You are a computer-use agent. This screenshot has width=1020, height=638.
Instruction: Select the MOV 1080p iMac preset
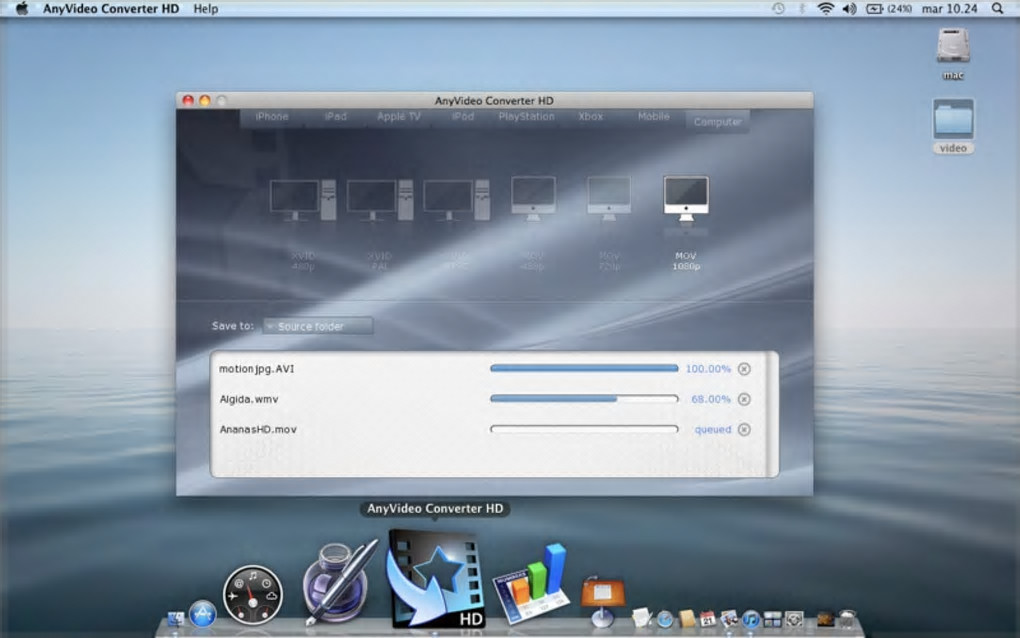click(686, 198)
